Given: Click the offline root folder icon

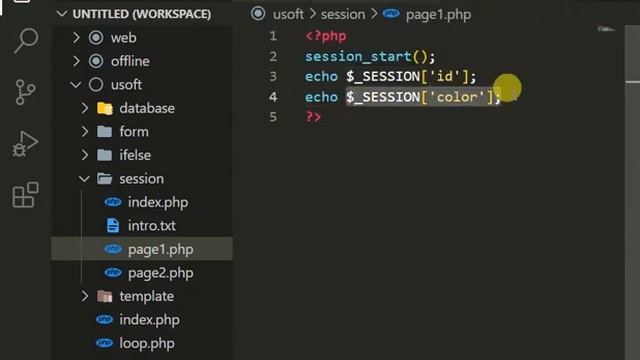Looking at the screenshot, I should 96,61.
